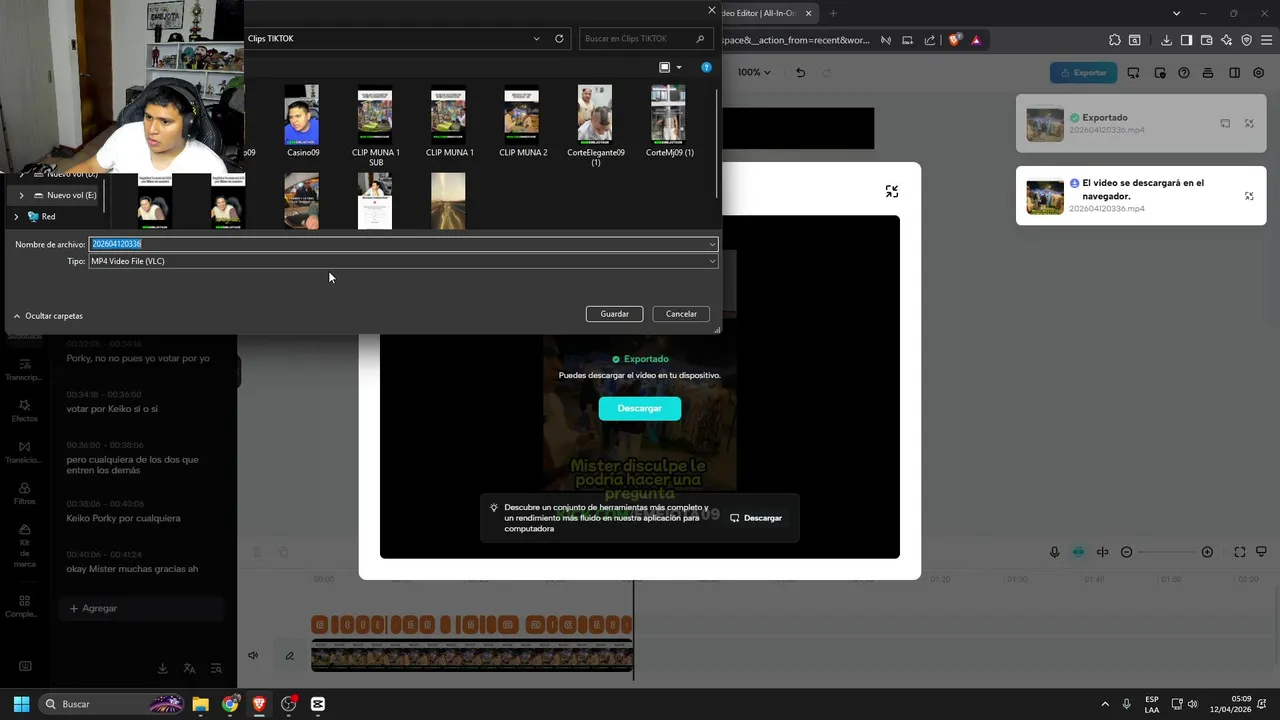Minimize the Exportado notification card

pyautogui.click(x=1249, y=124)
